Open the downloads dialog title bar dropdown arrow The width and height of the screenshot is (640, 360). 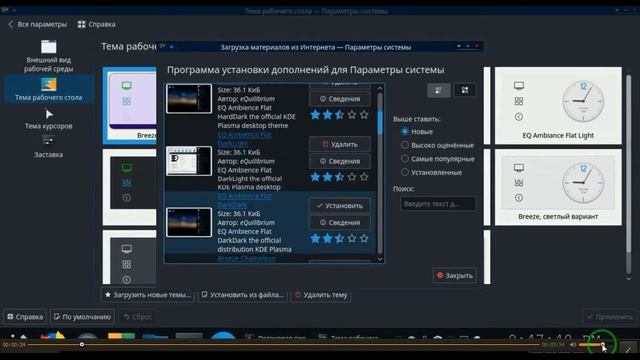pos(459,47)
